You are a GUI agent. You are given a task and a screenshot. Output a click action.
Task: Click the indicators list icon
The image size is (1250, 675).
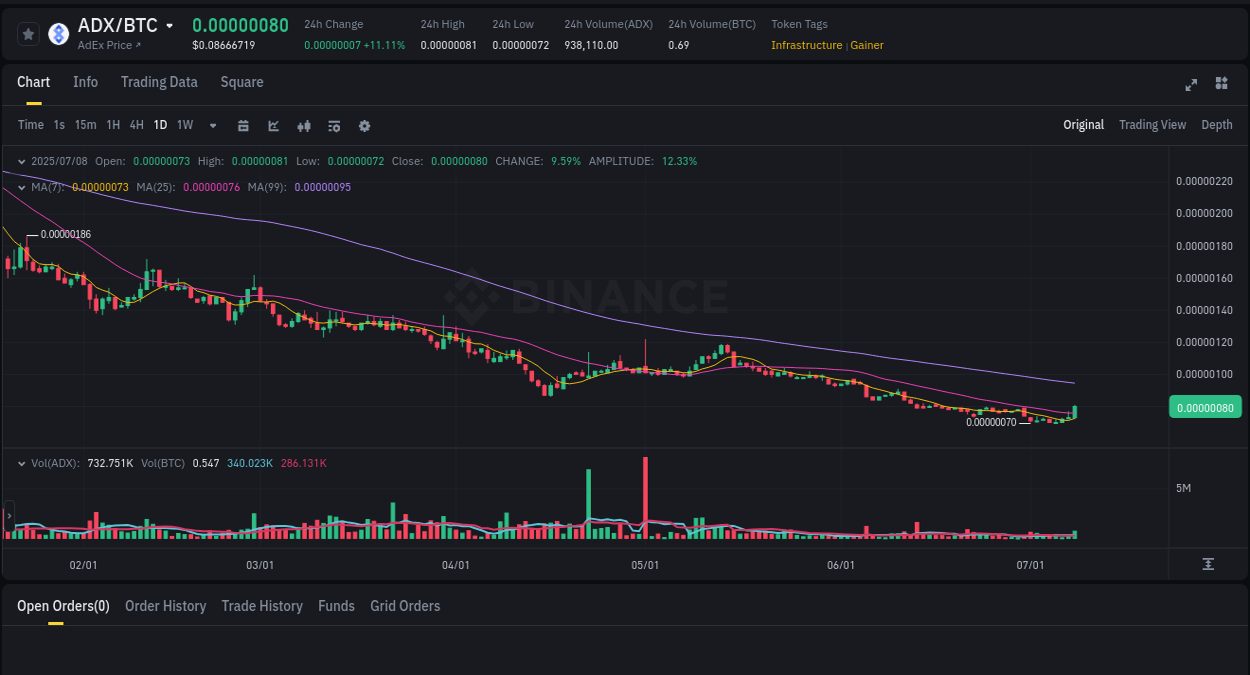[x=333, y=125]
